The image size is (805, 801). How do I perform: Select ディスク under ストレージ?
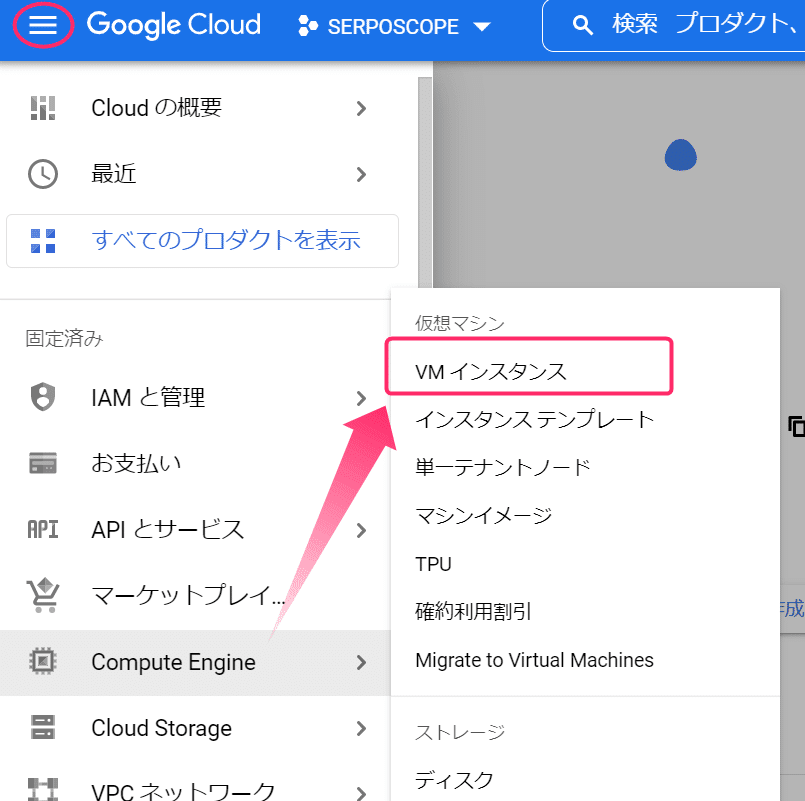(x=585, y=780)
